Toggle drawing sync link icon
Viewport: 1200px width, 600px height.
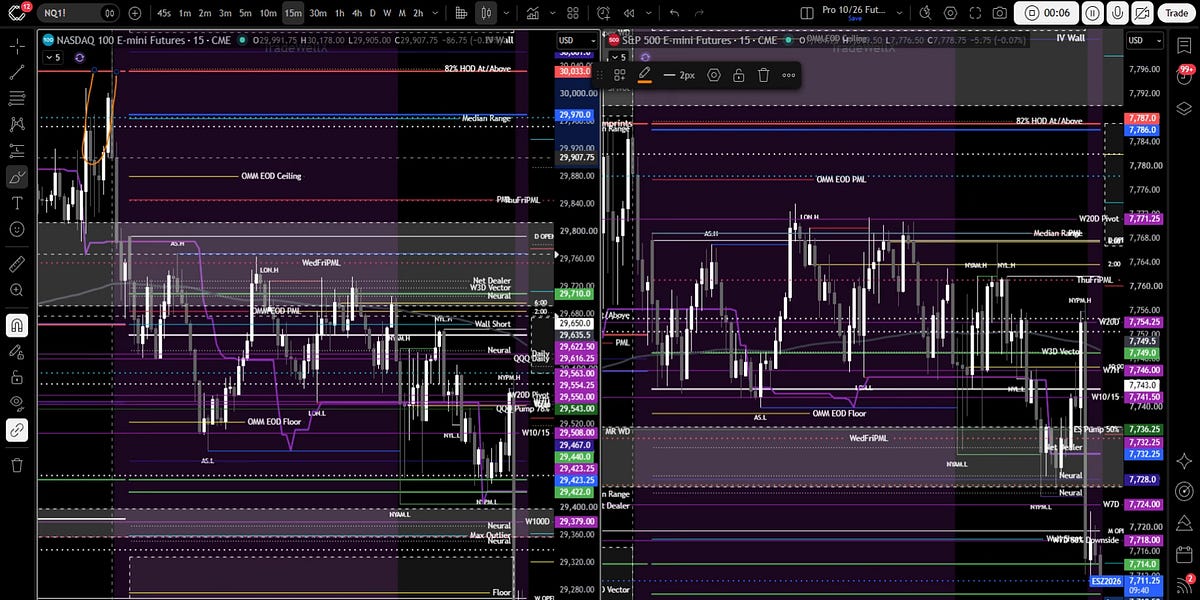click(x=17, y=430)
